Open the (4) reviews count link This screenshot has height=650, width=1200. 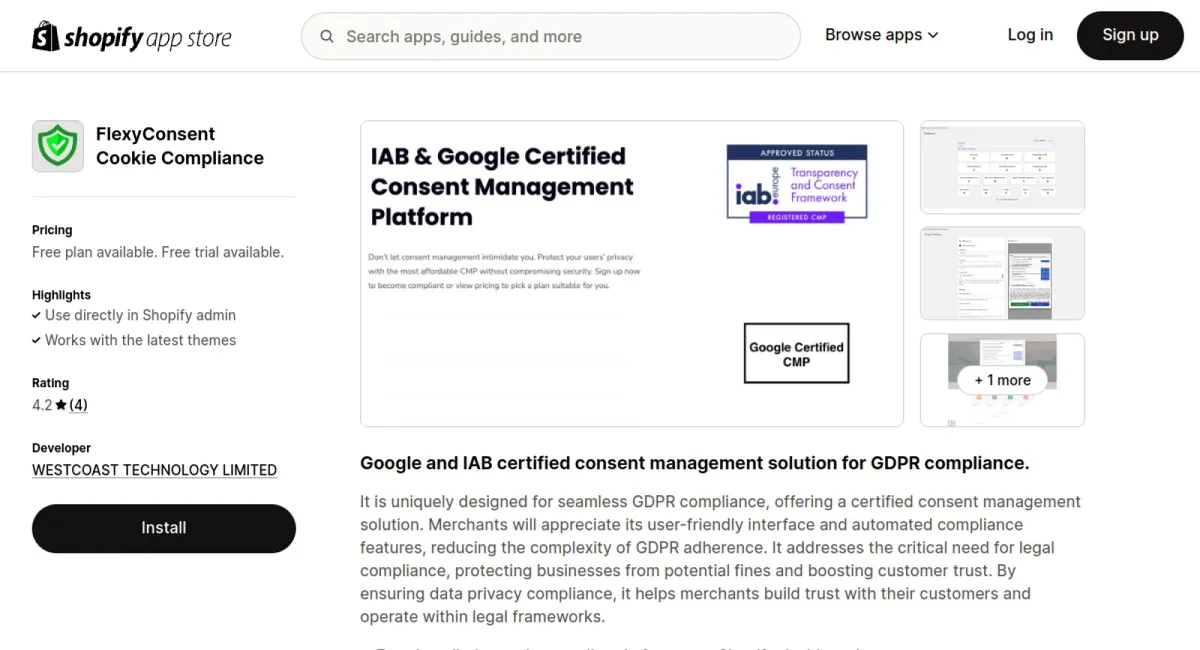pos(78,405)
